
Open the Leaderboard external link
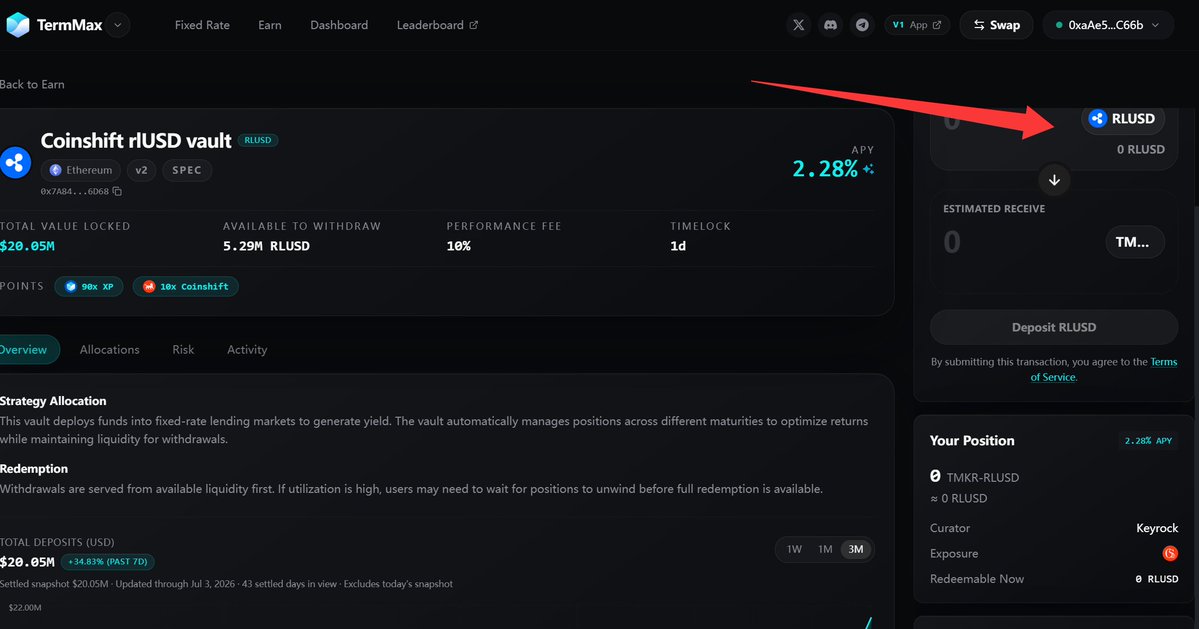pos(437,25)
